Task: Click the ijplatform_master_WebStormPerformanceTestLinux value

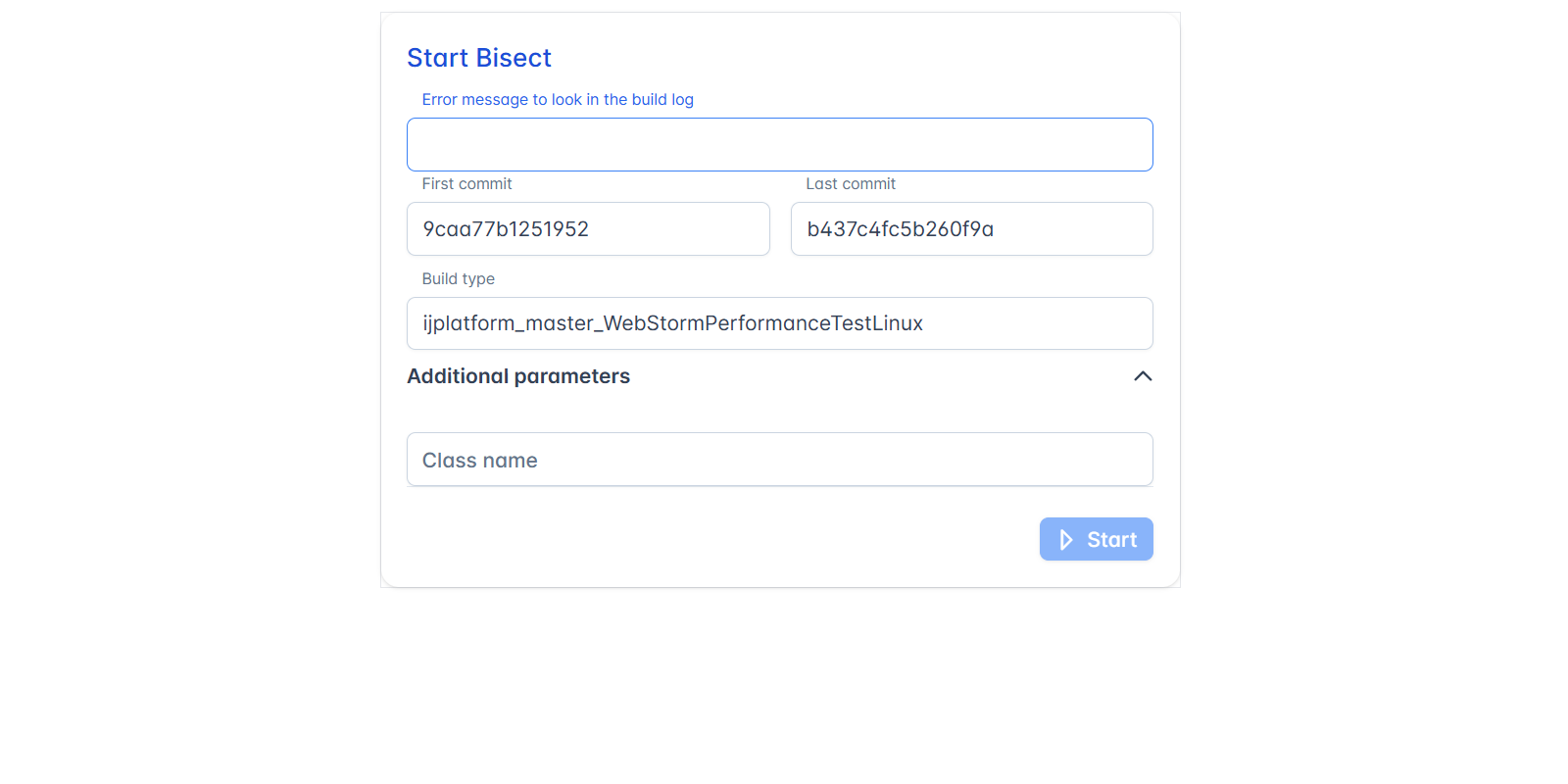Action: [672, 323]
